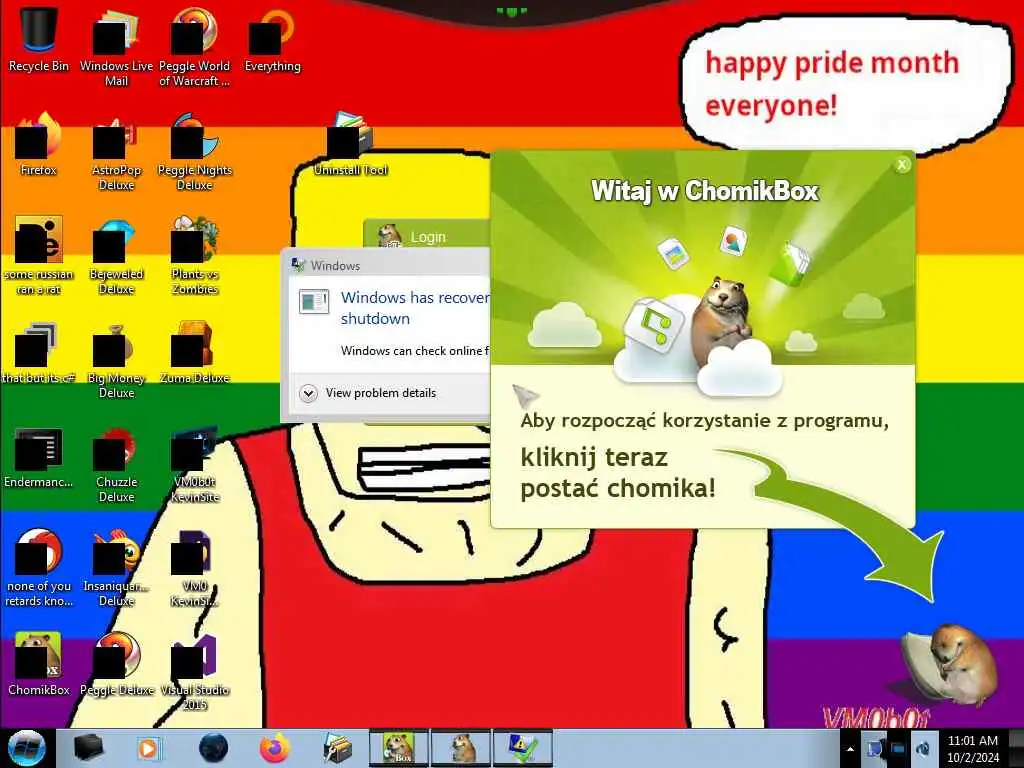Viewport: 1024px width, 768px height.
Task: Select the Endermanc... desktop icon
Action: coord(39,457)
